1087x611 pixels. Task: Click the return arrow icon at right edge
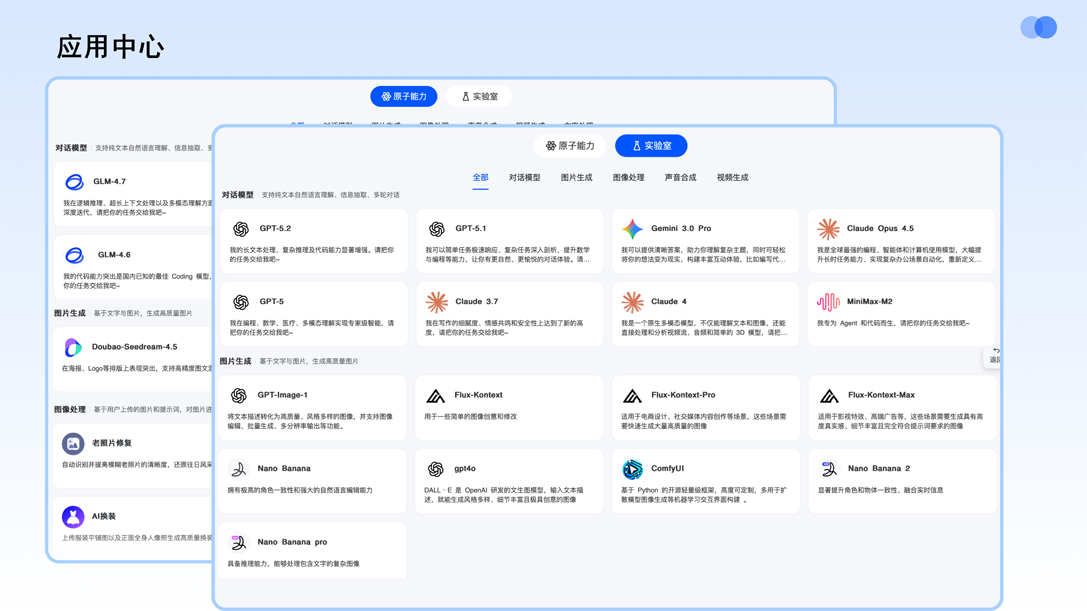click(996, 350)
